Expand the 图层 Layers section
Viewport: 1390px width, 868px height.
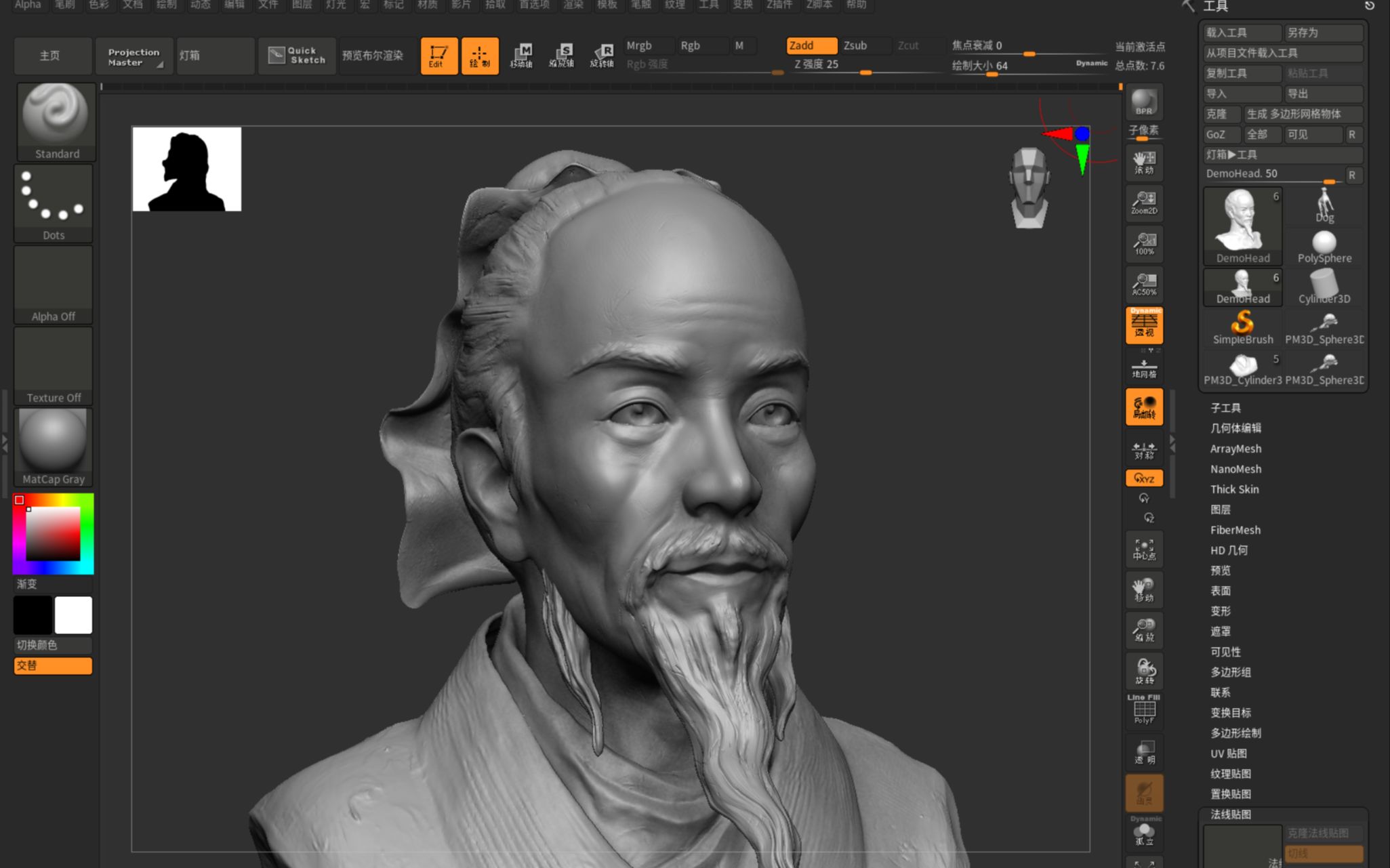point(1220,509)
